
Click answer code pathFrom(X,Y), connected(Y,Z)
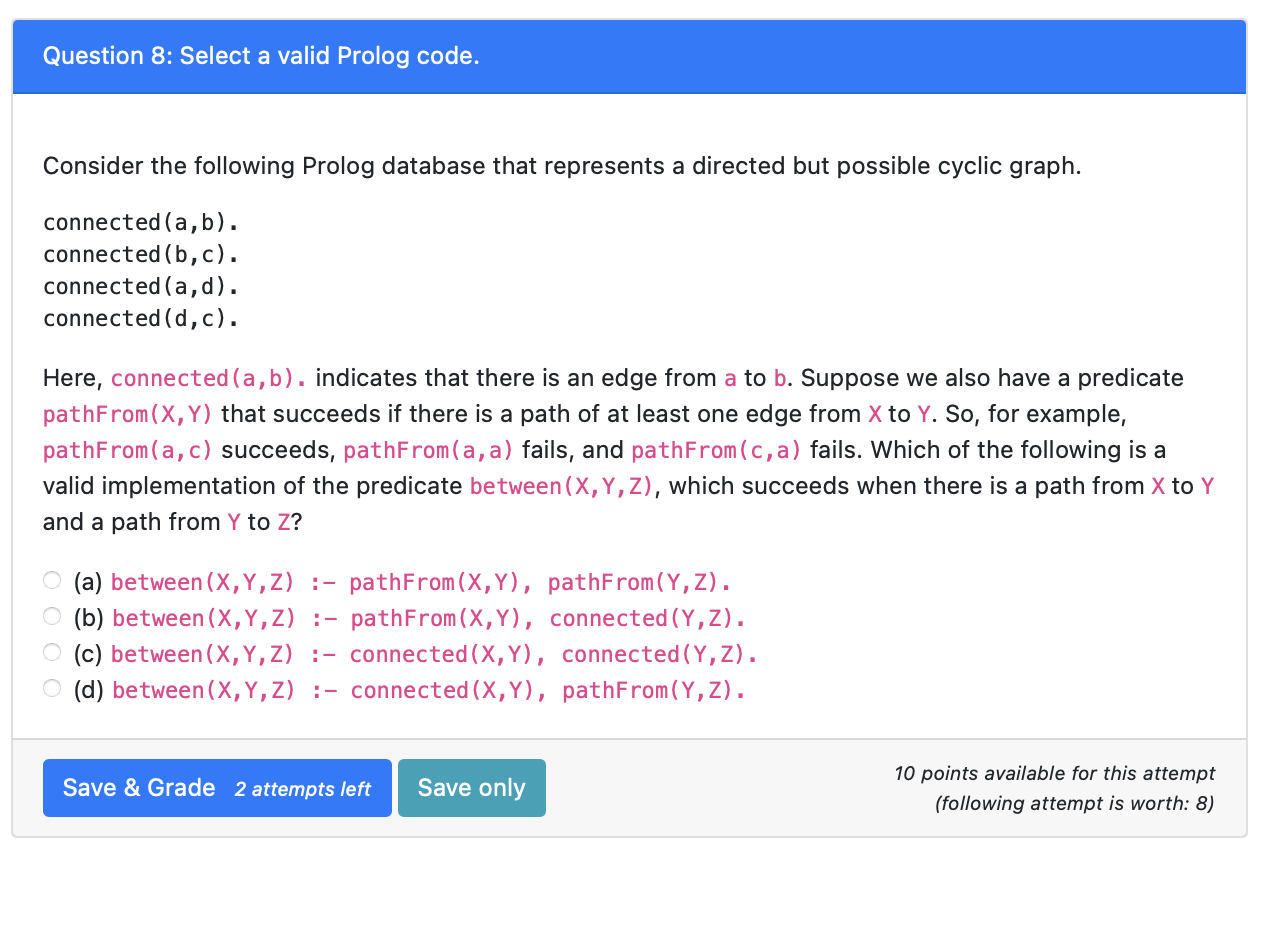[x=429, y=618]
